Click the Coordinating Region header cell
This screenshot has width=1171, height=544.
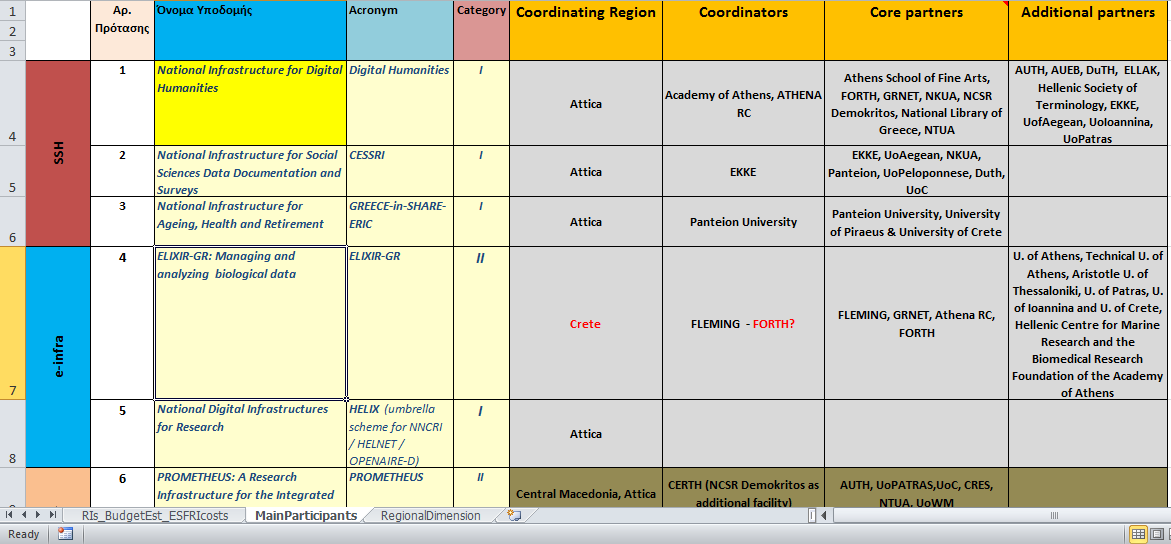pos(586,31)
